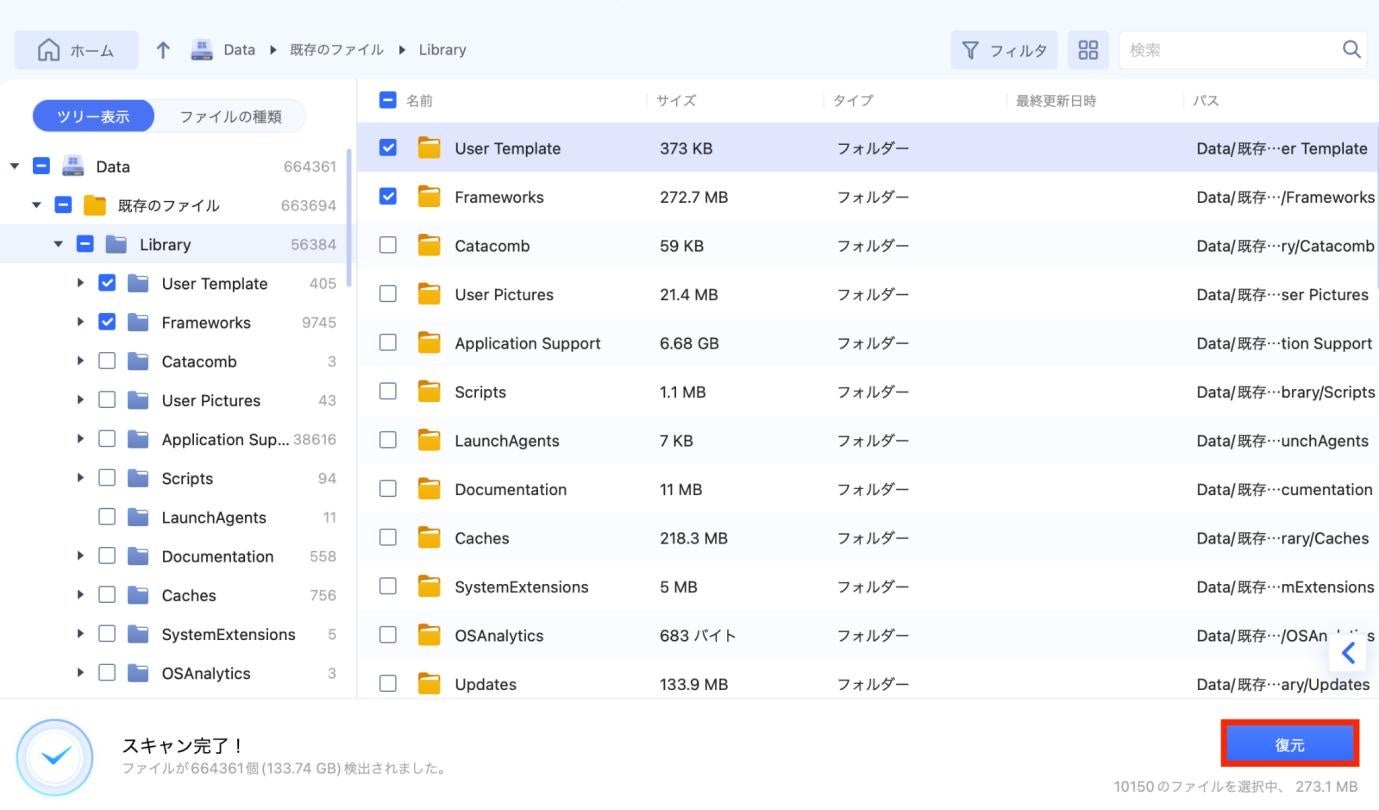
Task: Check the Catacomb checkbox in file list
Action: 388,245
